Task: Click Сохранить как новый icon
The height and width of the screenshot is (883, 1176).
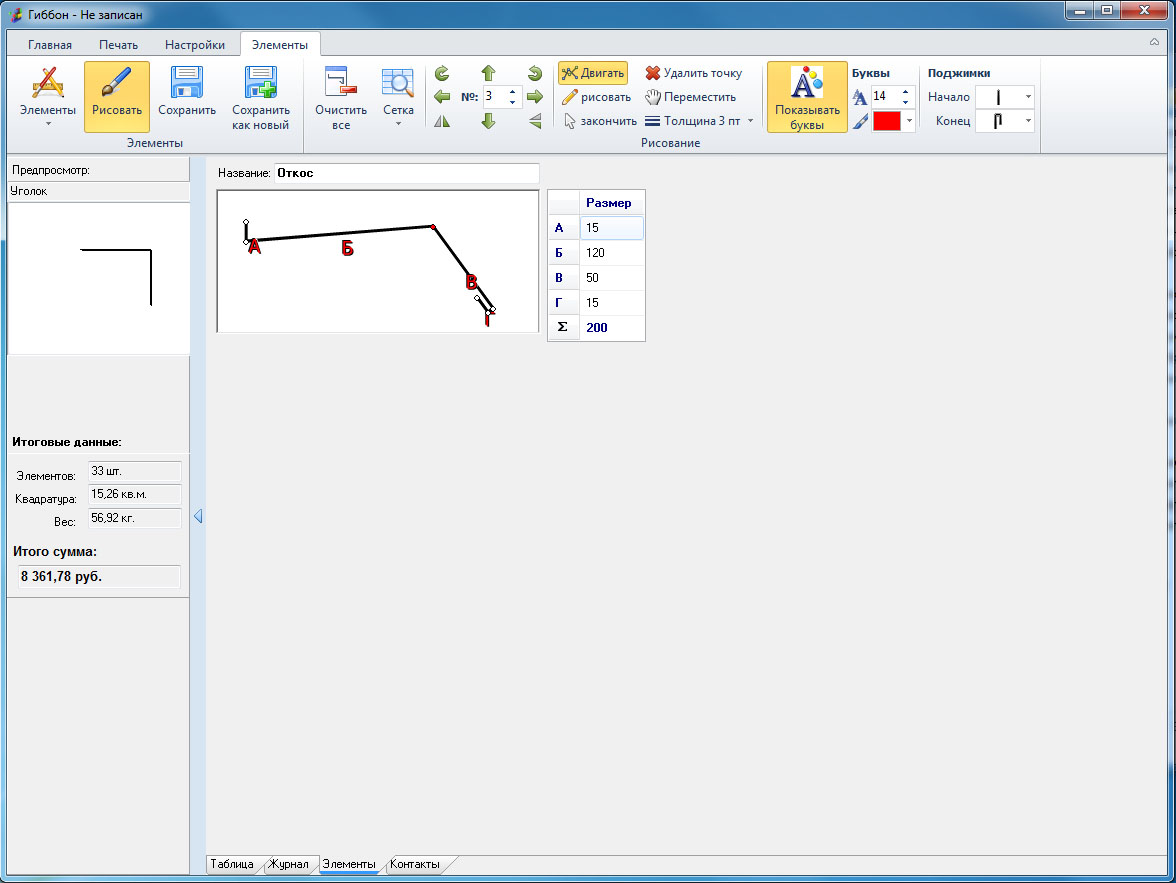Action: [260, 83]
